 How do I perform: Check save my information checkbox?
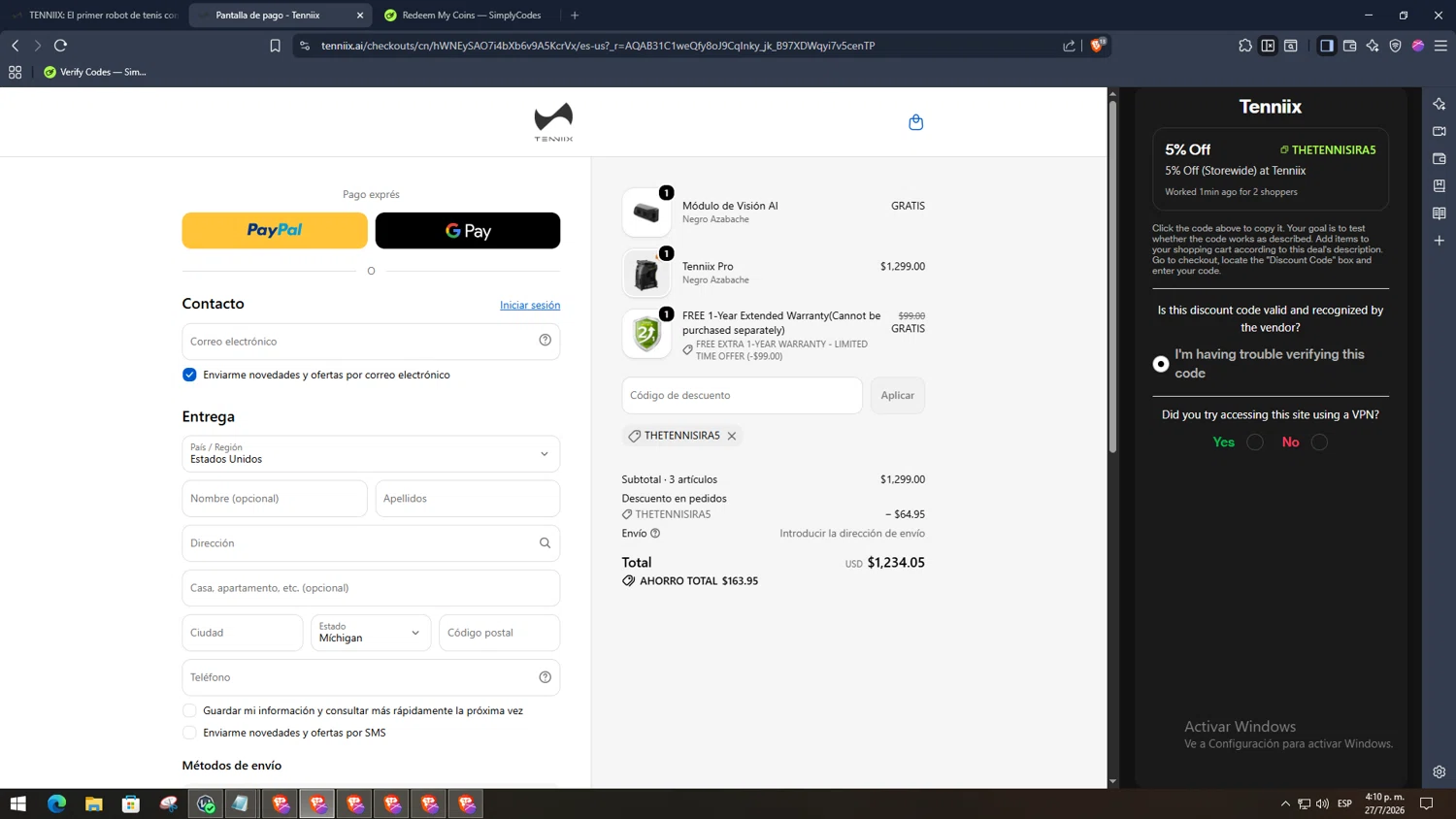[x=189, y=710]
